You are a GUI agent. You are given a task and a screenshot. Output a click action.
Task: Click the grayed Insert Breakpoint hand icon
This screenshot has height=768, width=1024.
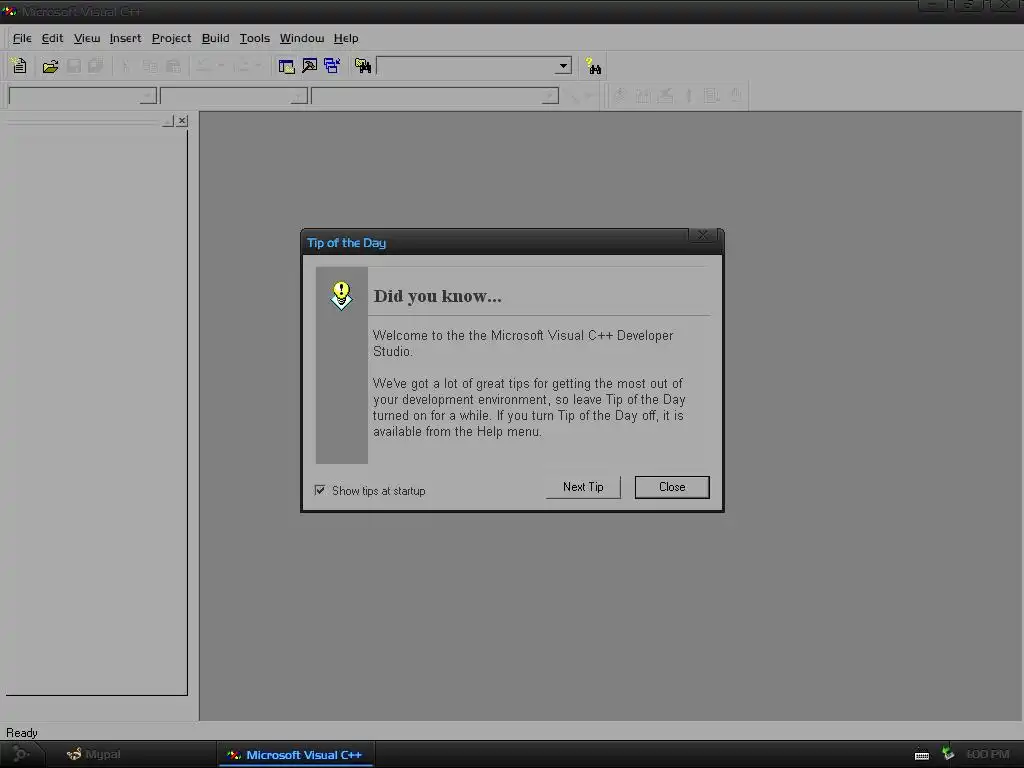(x=735, y=96)
